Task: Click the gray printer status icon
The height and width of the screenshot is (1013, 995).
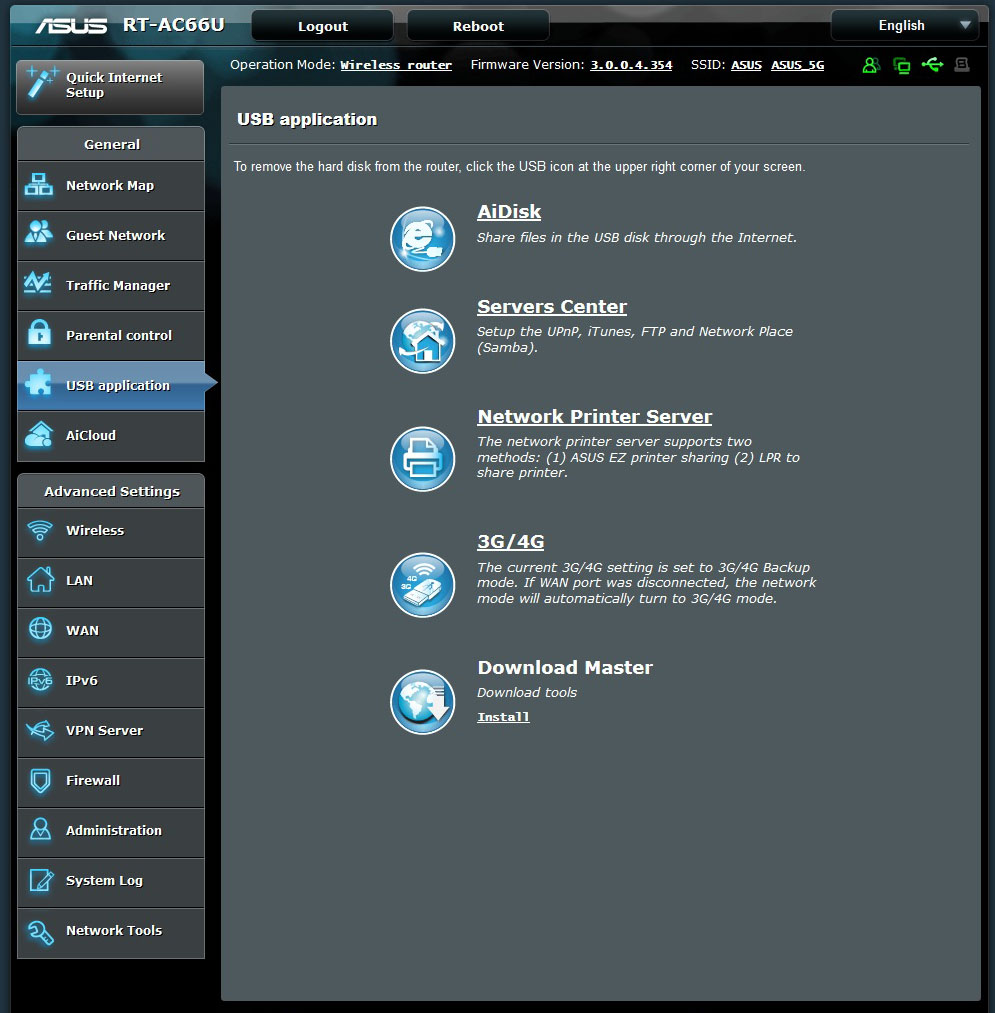Action: coord(962,65)
